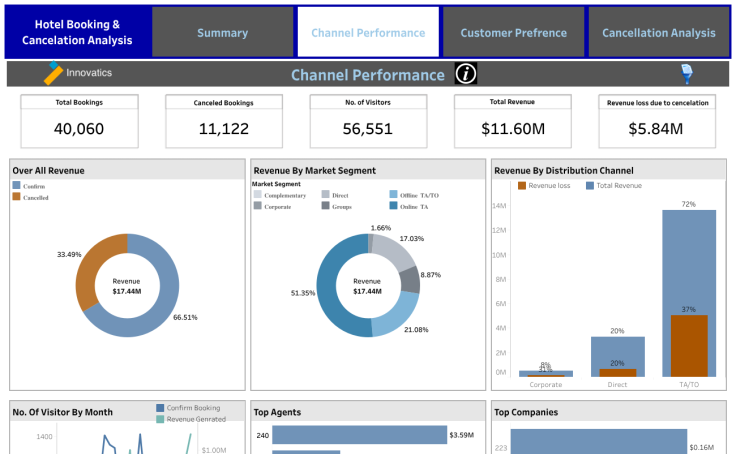Click Hotel Booking & Cancelation Analysis title
Screen dimensions: 736x454
(x=77, y=33)
